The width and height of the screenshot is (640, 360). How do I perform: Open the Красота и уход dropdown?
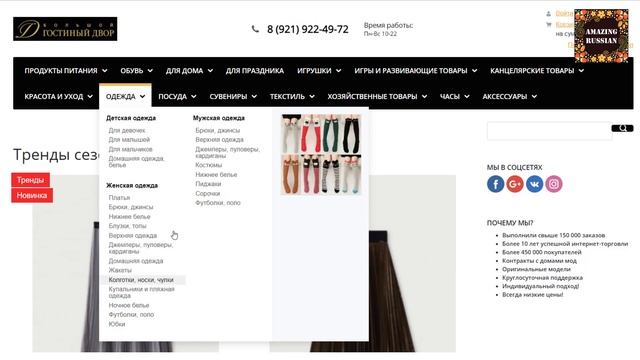[x=58, y=97]
